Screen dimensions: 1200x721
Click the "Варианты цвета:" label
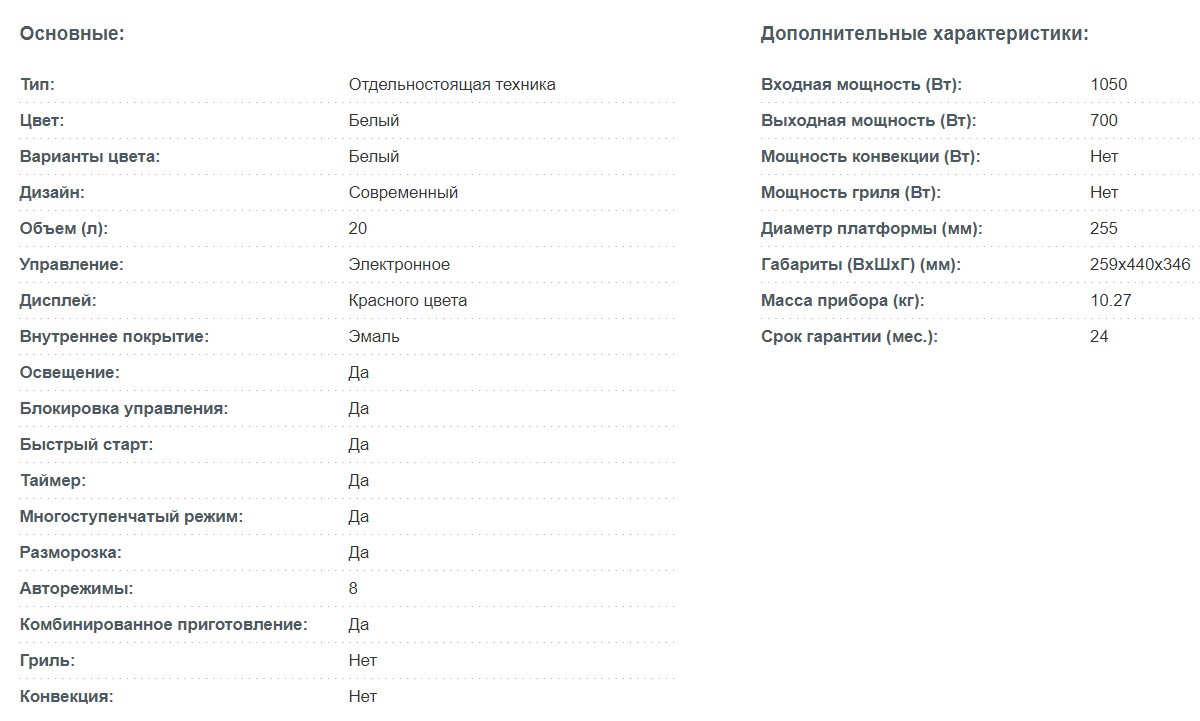click(x=90, y=156)
